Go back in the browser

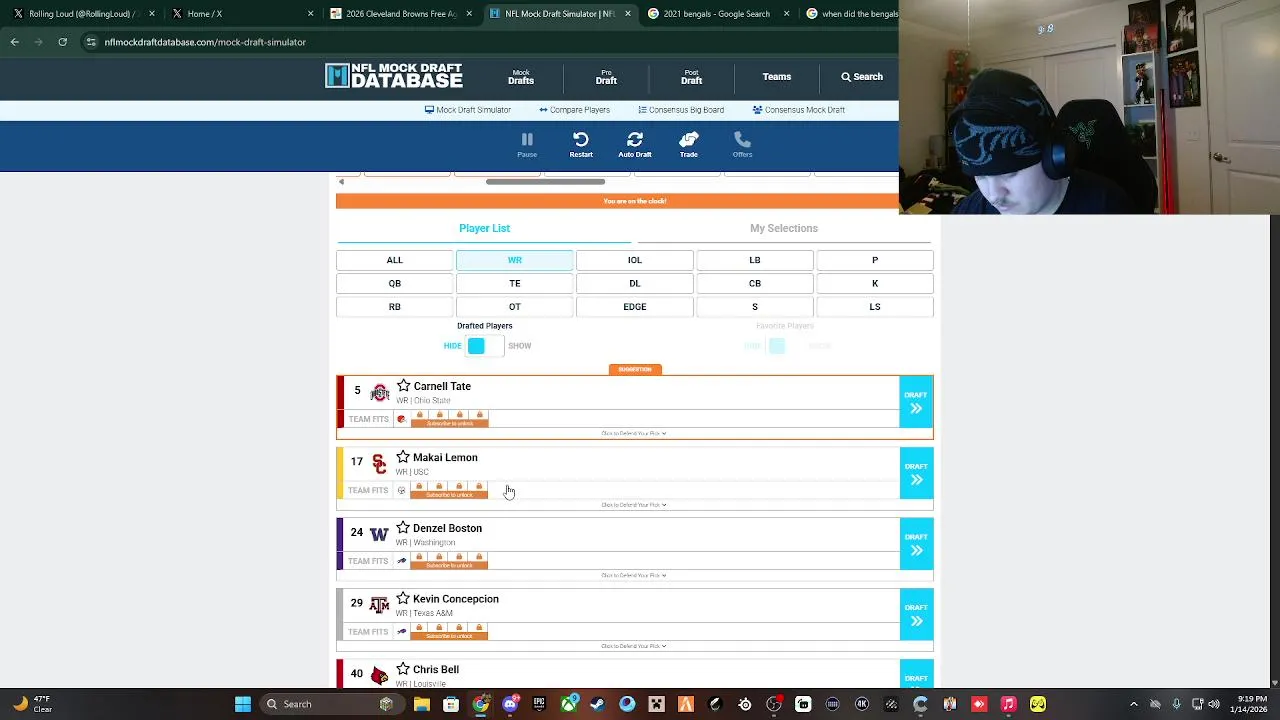(x=15, y=42)
